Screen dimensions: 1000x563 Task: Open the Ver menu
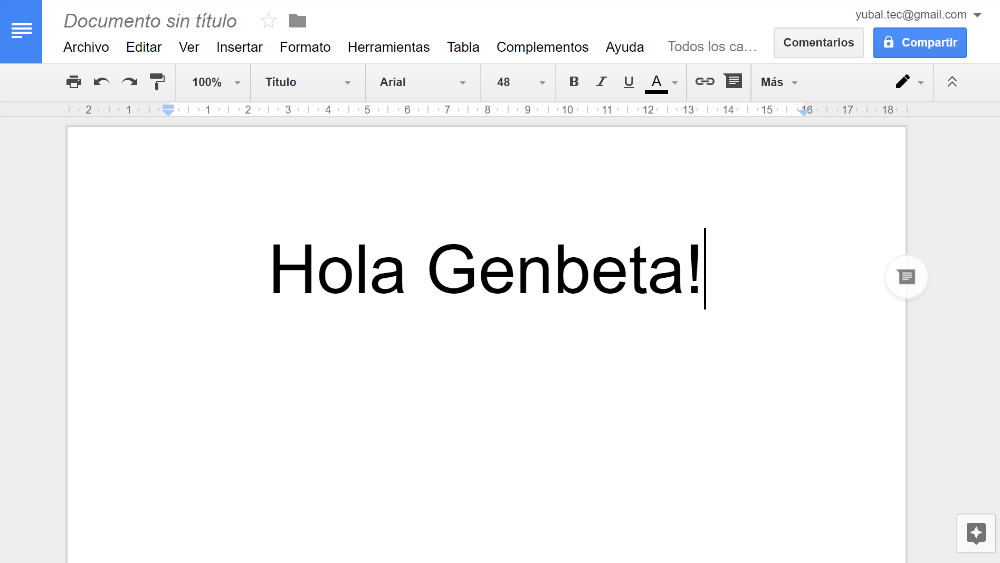[189, 47]
